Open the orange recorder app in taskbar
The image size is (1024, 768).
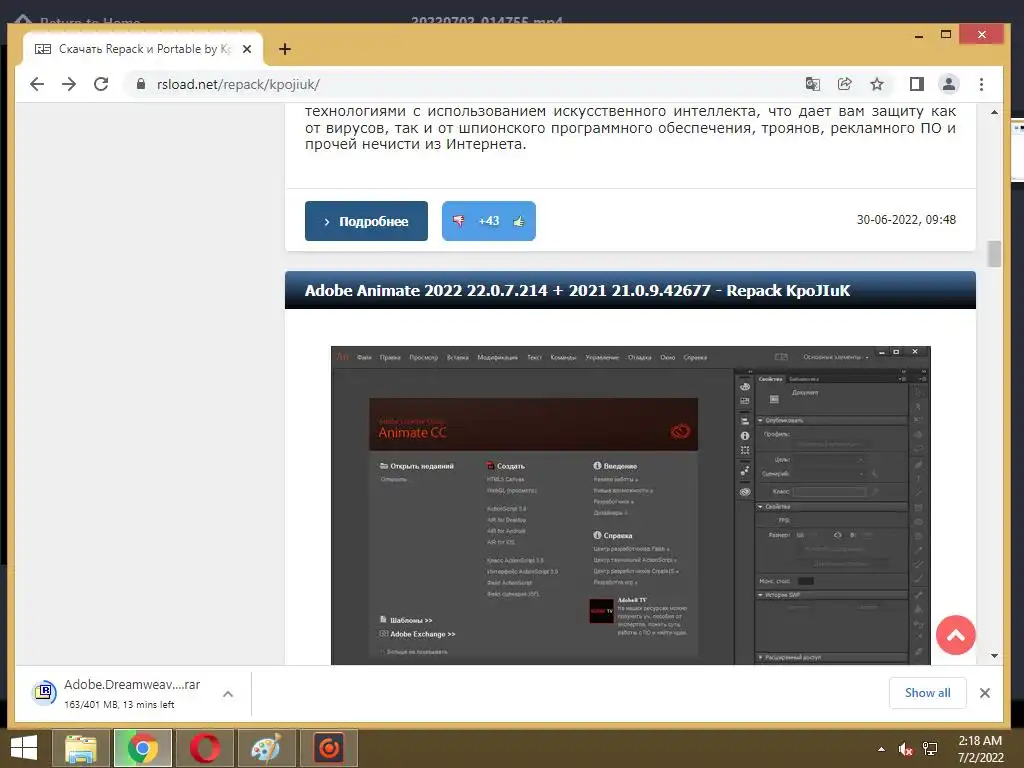pyautogui.click(x=328, y=748)
